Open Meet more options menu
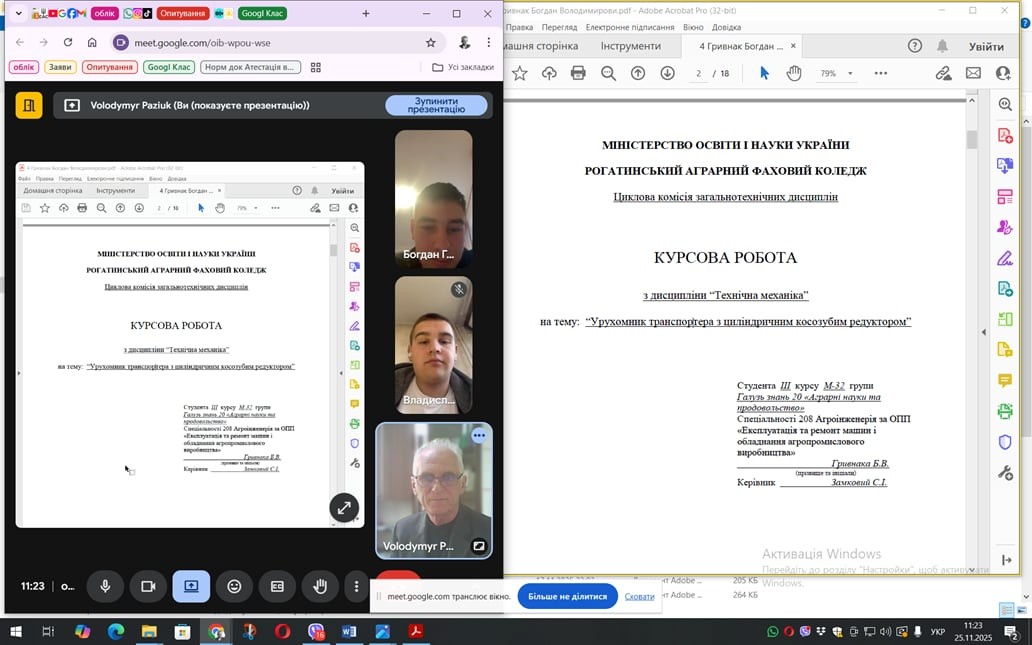The height and width of the screenshot is (645, 1032). 356,586
